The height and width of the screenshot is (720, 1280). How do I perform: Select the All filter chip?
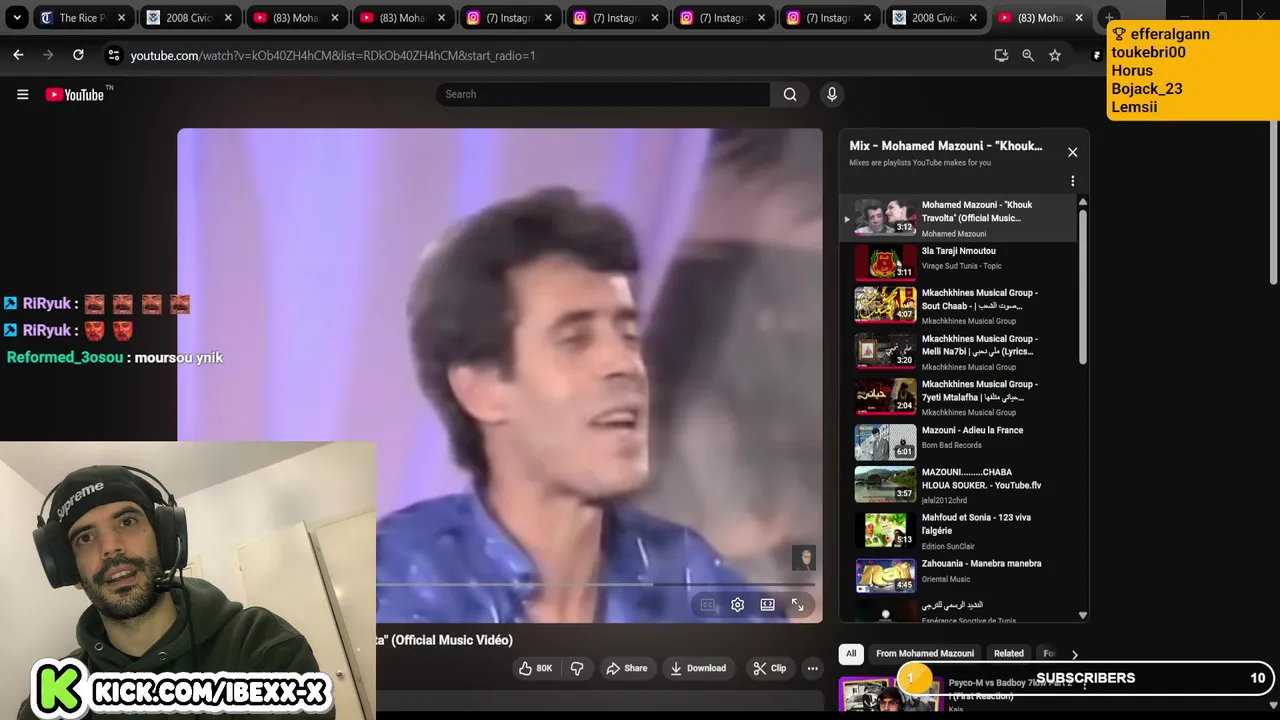pos(851,654)
